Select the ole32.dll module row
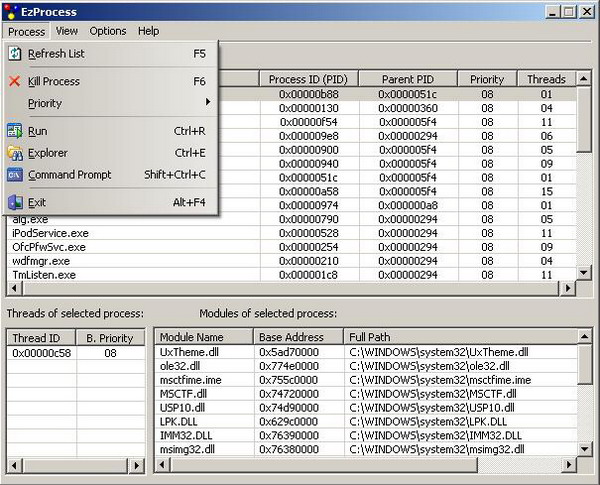Viewport: 600px width, 485px height. pyautogui.click(x=366, y=366)
